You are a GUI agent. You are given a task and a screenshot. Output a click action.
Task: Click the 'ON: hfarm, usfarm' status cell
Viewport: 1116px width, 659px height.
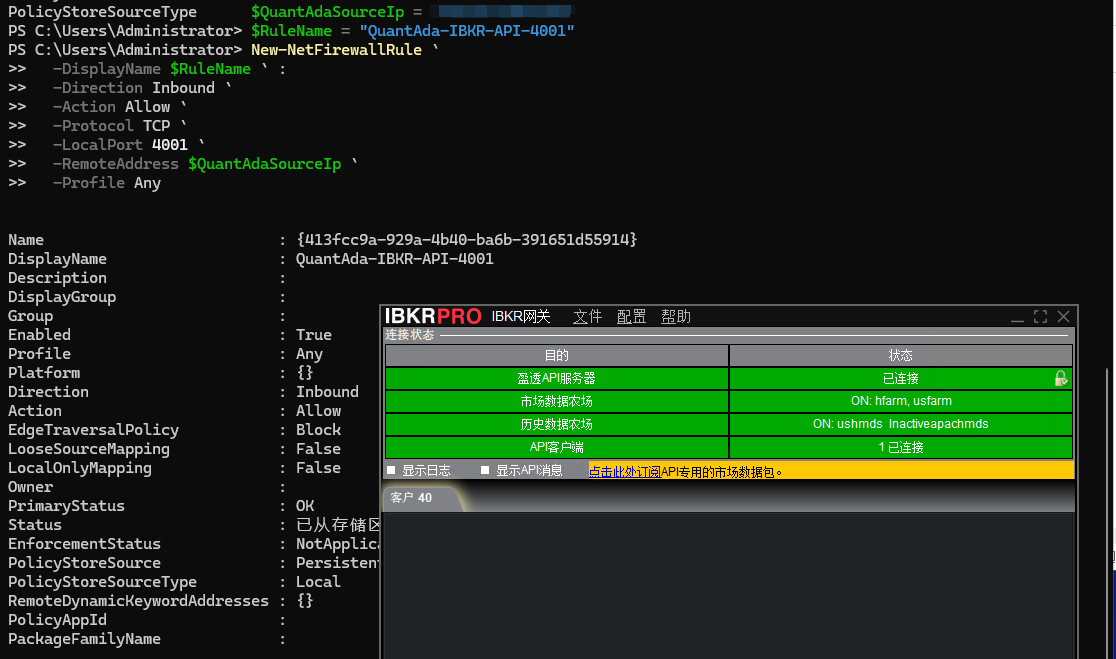pos(900,401)
